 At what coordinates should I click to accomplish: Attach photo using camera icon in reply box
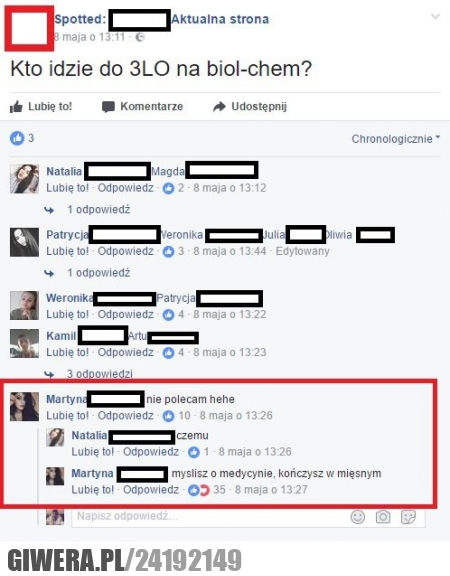click(383, 517)
